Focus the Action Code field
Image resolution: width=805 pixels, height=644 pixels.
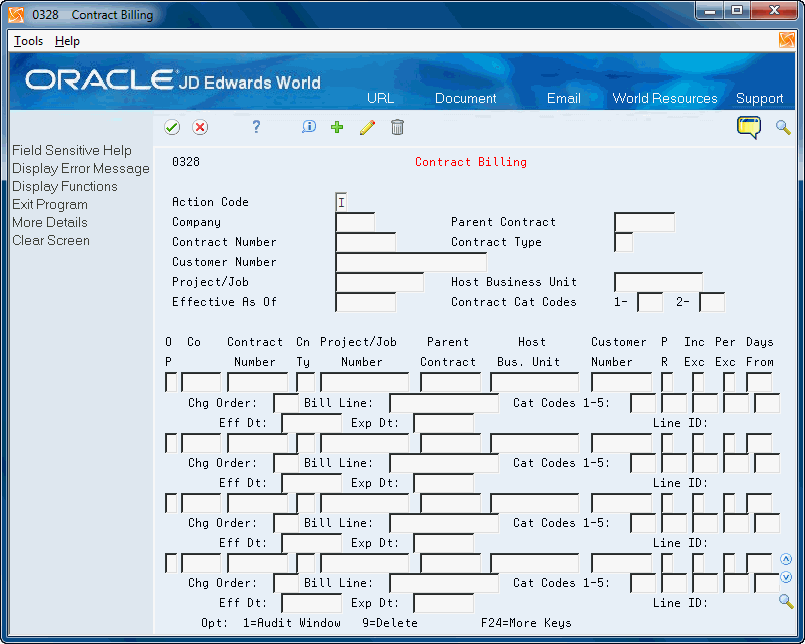click(341, 202)
